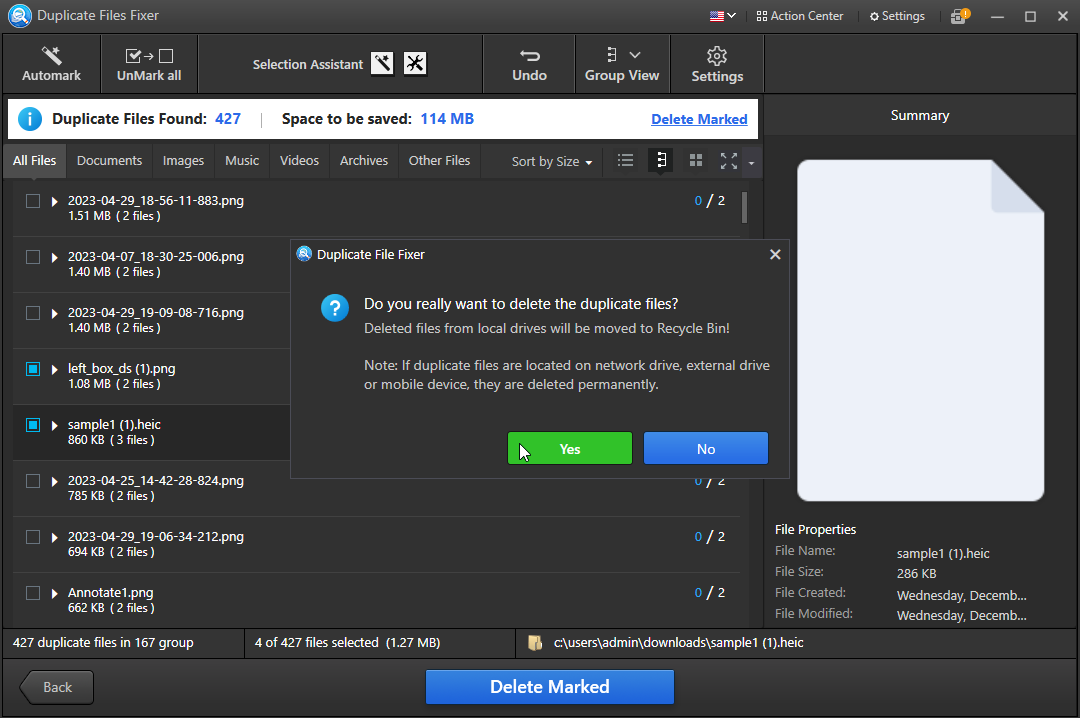Switch to list view layout

tap(625, 160)
